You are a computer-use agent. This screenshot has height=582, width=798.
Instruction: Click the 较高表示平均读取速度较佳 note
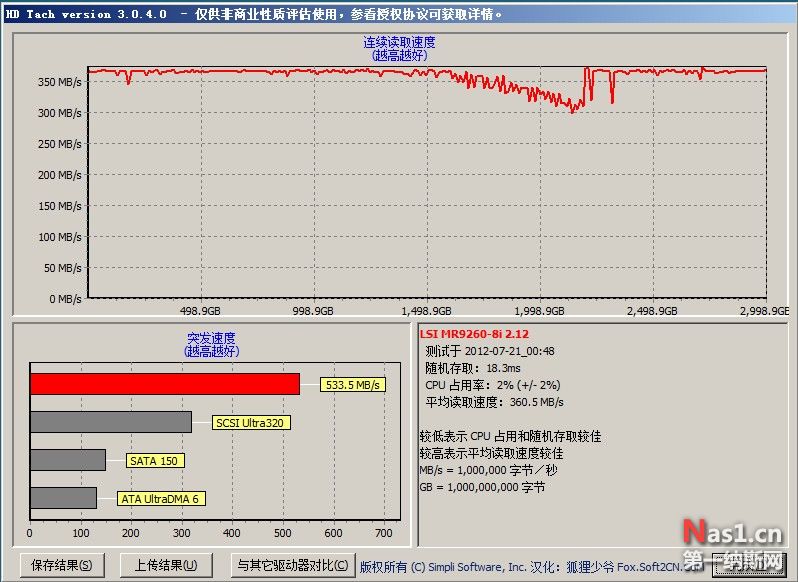point(491,453)
